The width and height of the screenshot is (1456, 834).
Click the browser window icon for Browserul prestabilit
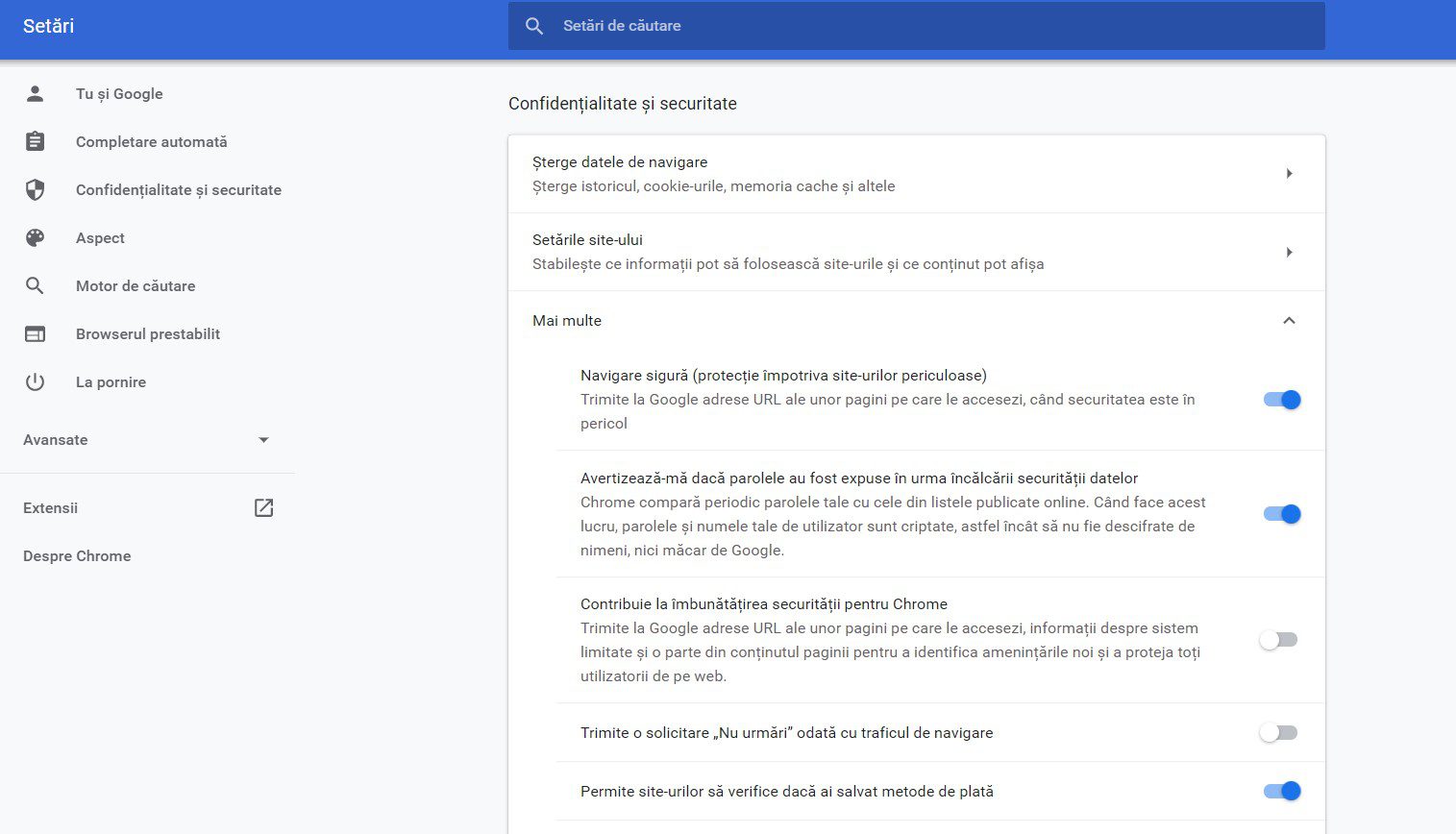tap(35, 333)
